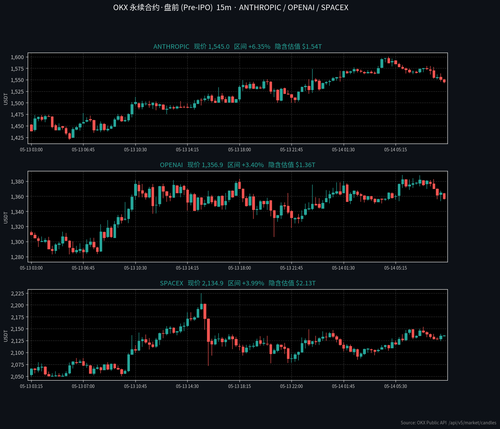
Task: Click the tall red candle after the SPACEX peak
Action: tap(208, 330)
